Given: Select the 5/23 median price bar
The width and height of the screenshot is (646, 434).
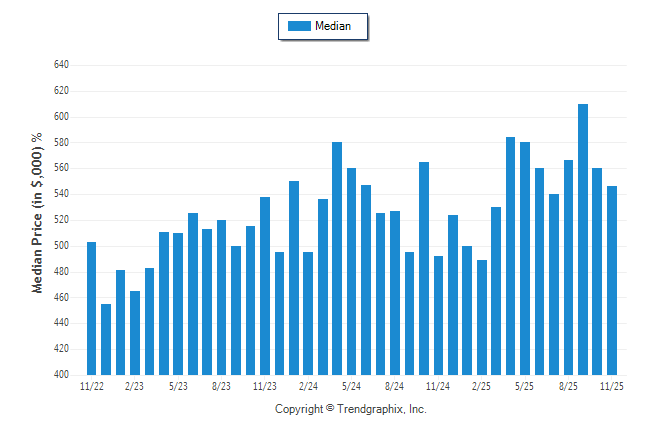Looking at the screenshot, I should [x=178, y=304].
